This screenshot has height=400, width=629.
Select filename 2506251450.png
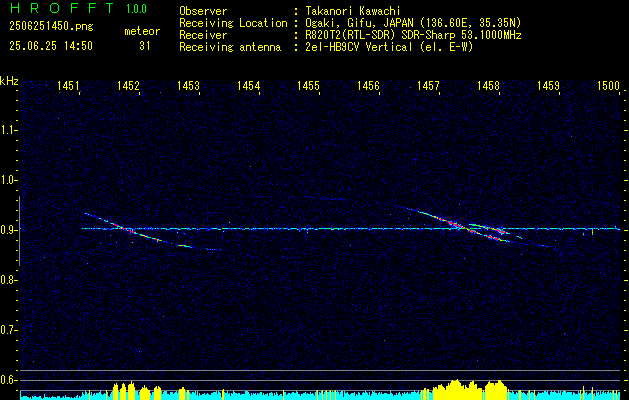point(51,27)
